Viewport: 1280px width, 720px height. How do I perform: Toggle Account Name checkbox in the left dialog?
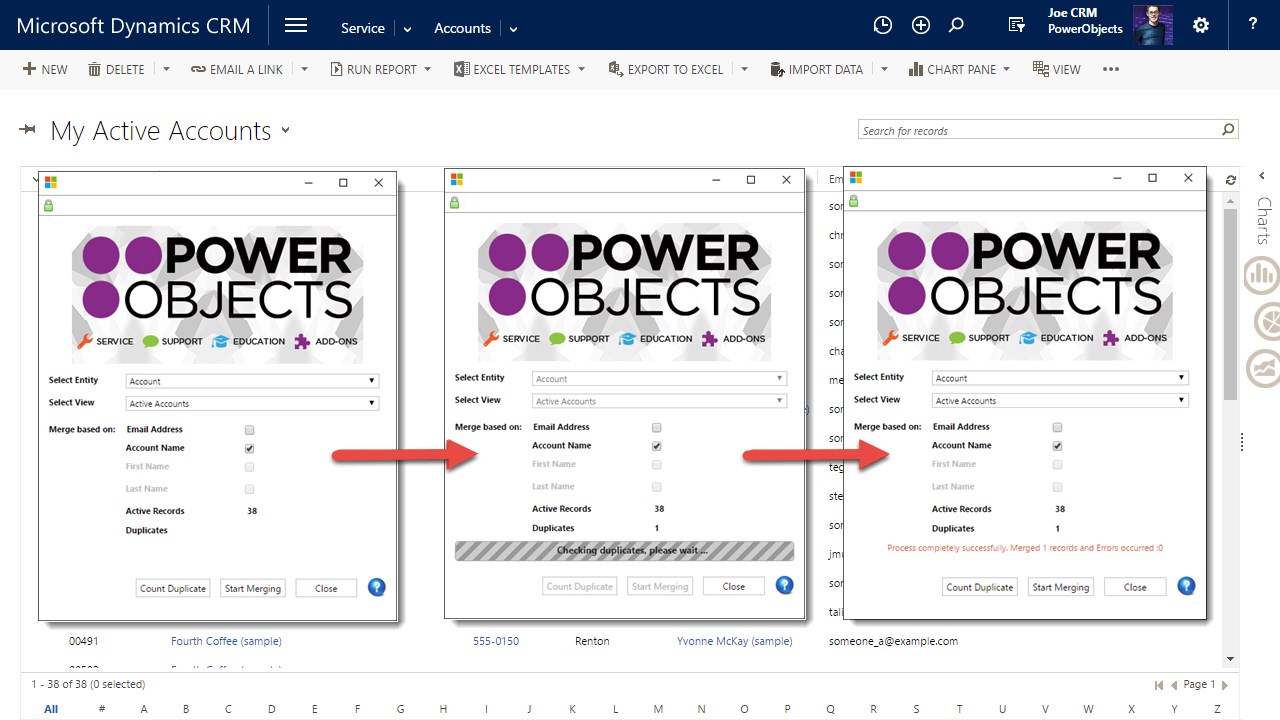(x=249, y=449)
